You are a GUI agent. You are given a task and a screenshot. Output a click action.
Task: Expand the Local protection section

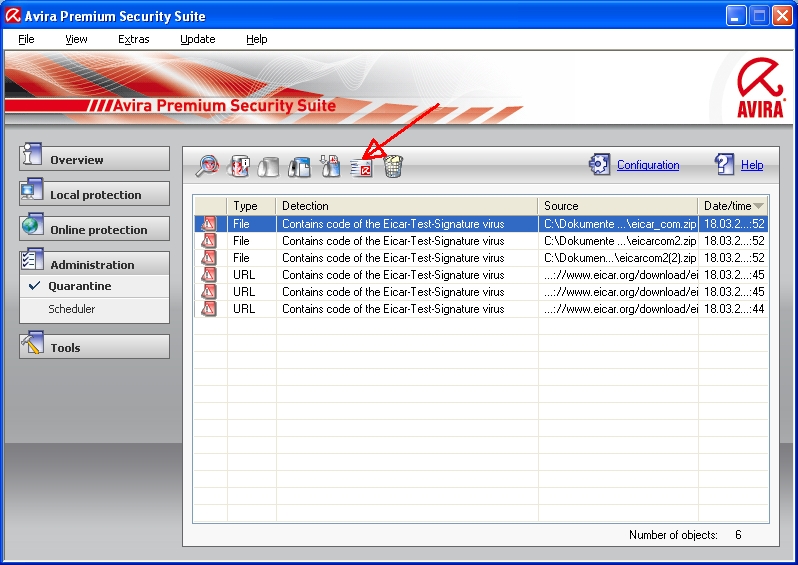click(94, 194)
